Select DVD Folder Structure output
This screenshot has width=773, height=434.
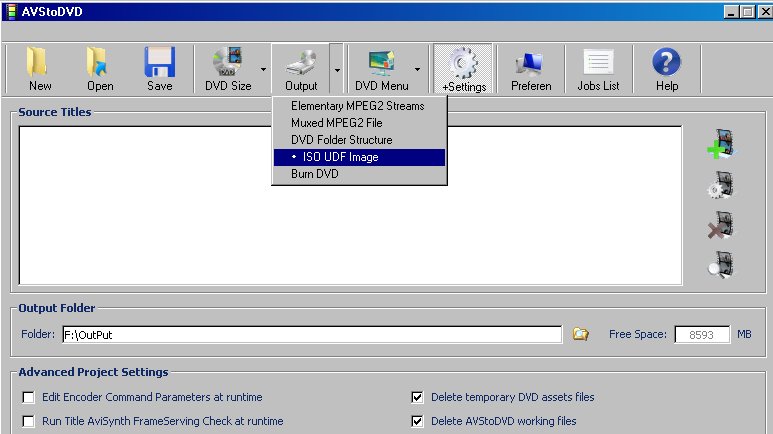(x=359, y=140)
